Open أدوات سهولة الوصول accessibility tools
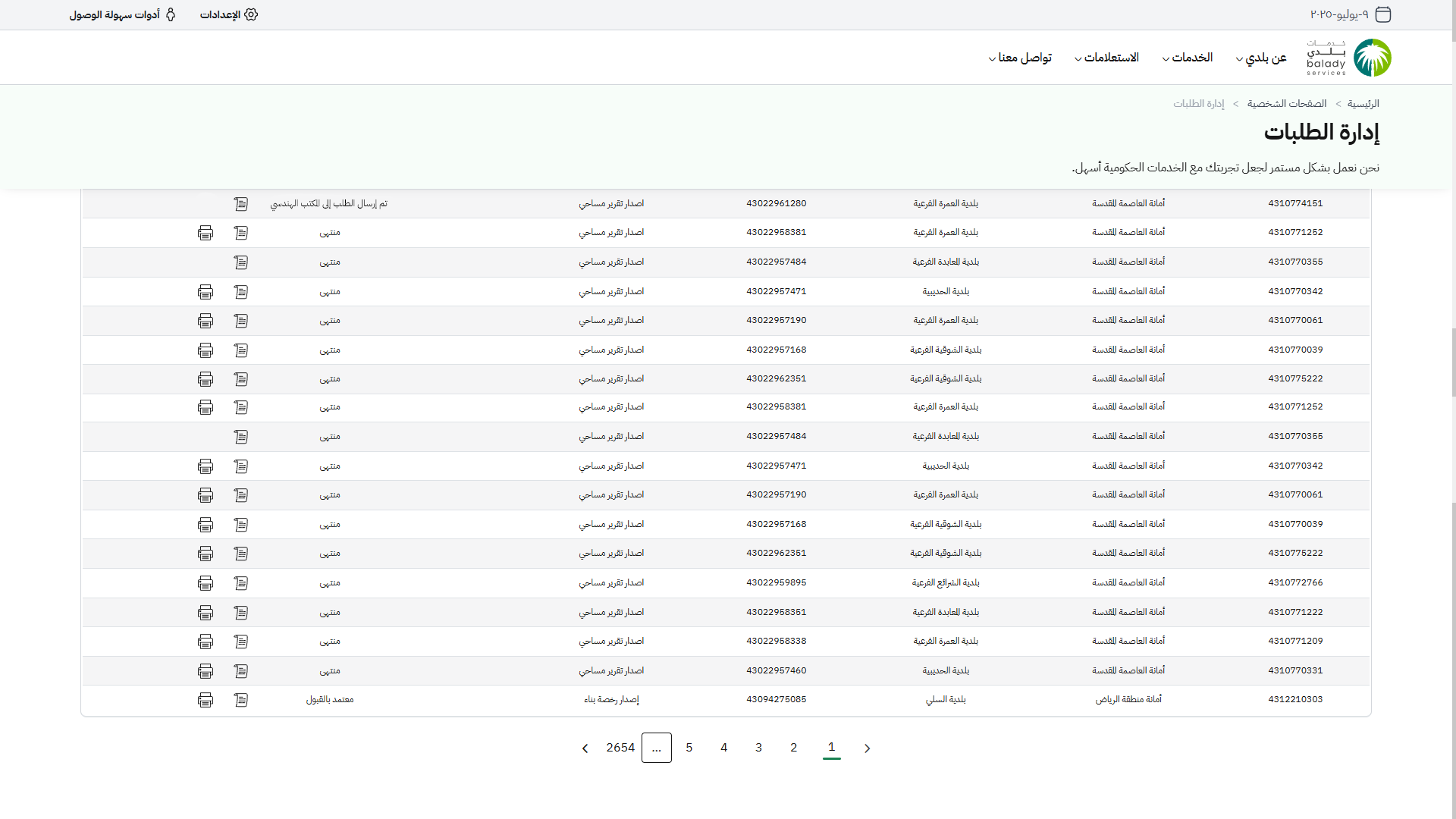 pyautogui.click(x=122, y=14)
